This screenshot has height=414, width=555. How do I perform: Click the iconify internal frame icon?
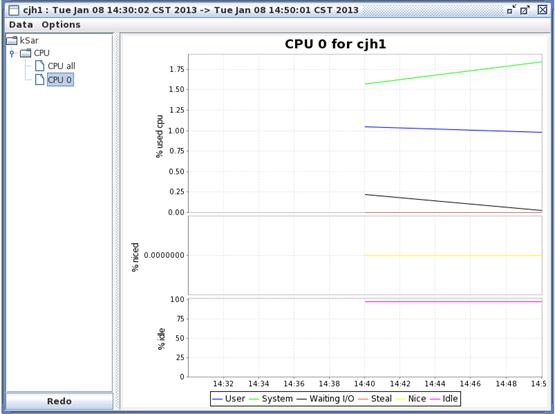[x=511, y=10]
